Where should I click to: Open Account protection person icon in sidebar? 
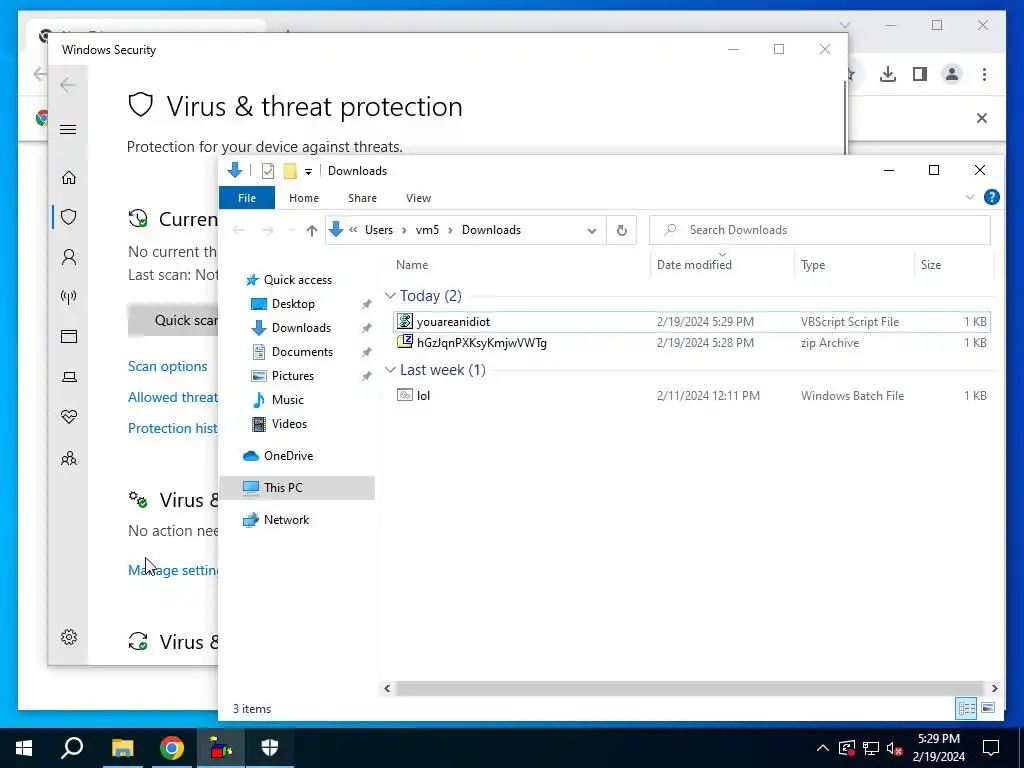[69, 257]
